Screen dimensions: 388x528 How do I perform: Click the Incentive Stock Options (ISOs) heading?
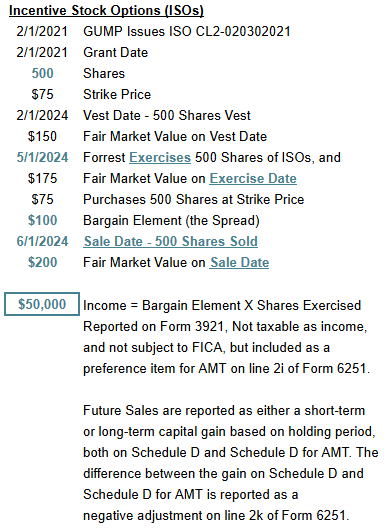coord(106,10)
